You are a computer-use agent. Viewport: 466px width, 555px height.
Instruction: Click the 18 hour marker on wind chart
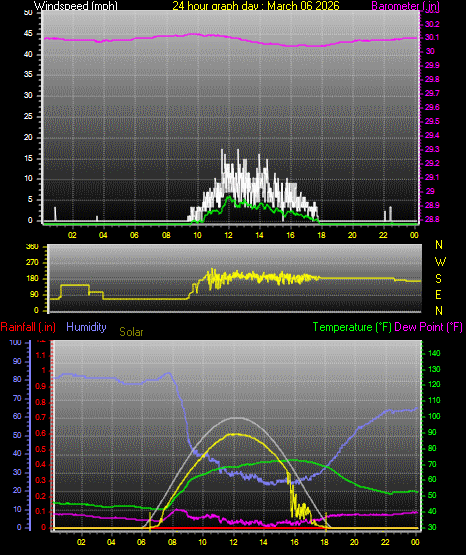[321, 235]
